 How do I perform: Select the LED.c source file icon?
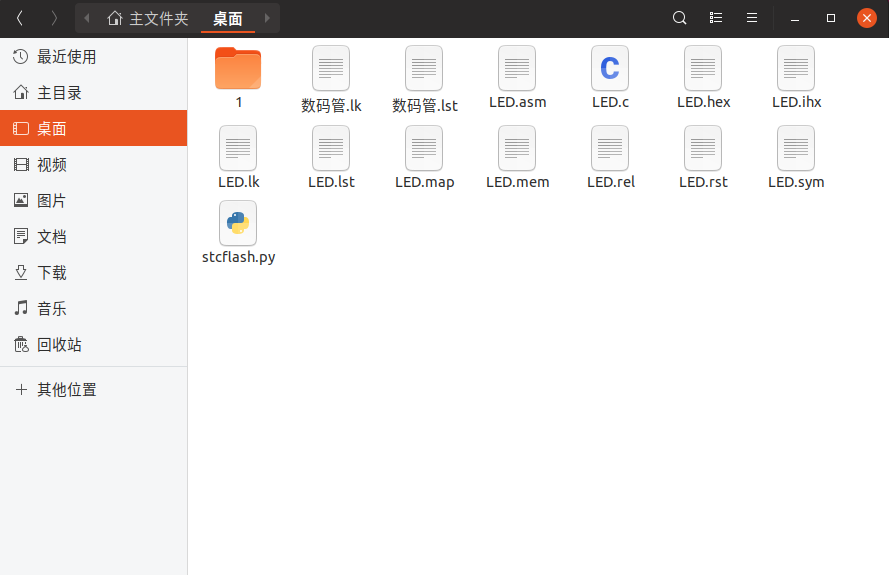tap(610, 69)
